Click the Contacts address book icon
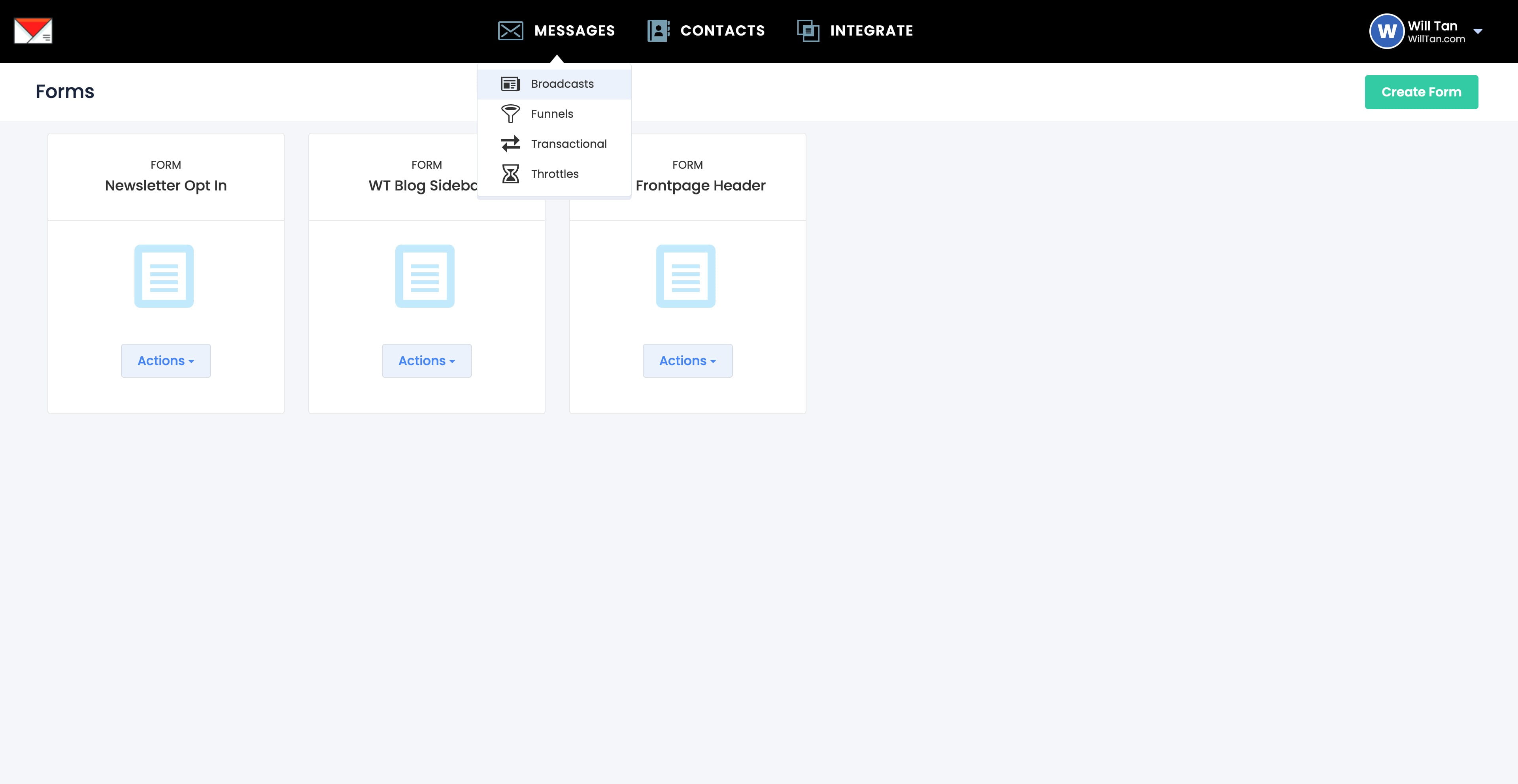 tap(658, 31)
